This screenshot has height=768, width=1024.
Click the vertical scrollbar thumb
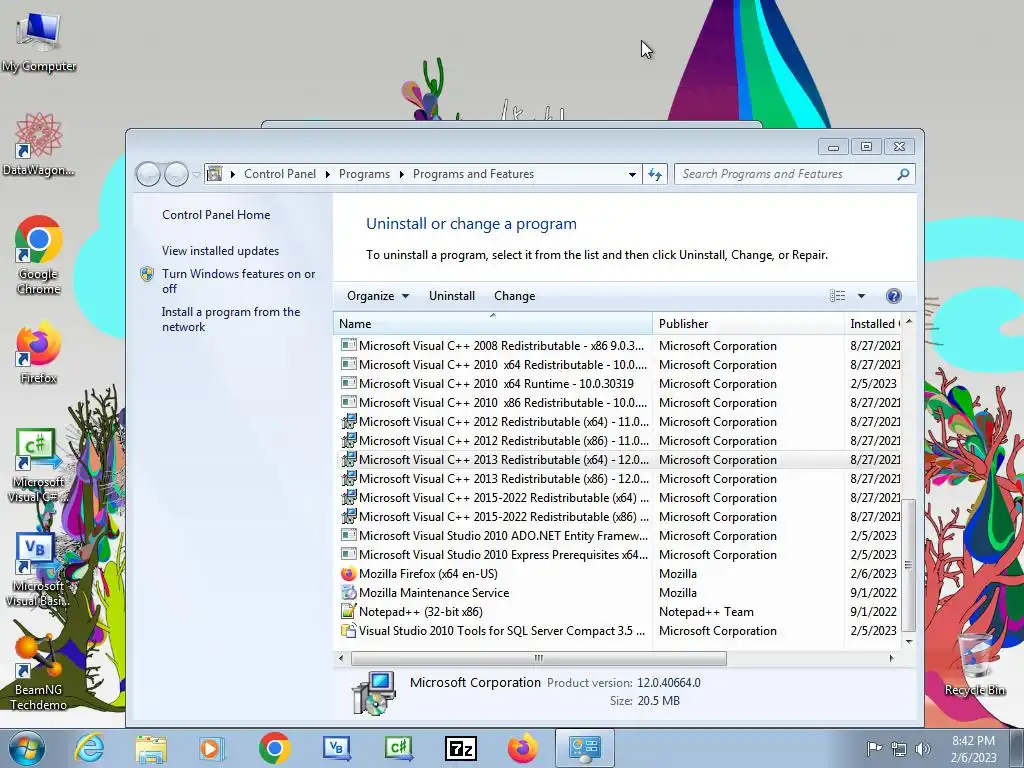click(908, 565)
